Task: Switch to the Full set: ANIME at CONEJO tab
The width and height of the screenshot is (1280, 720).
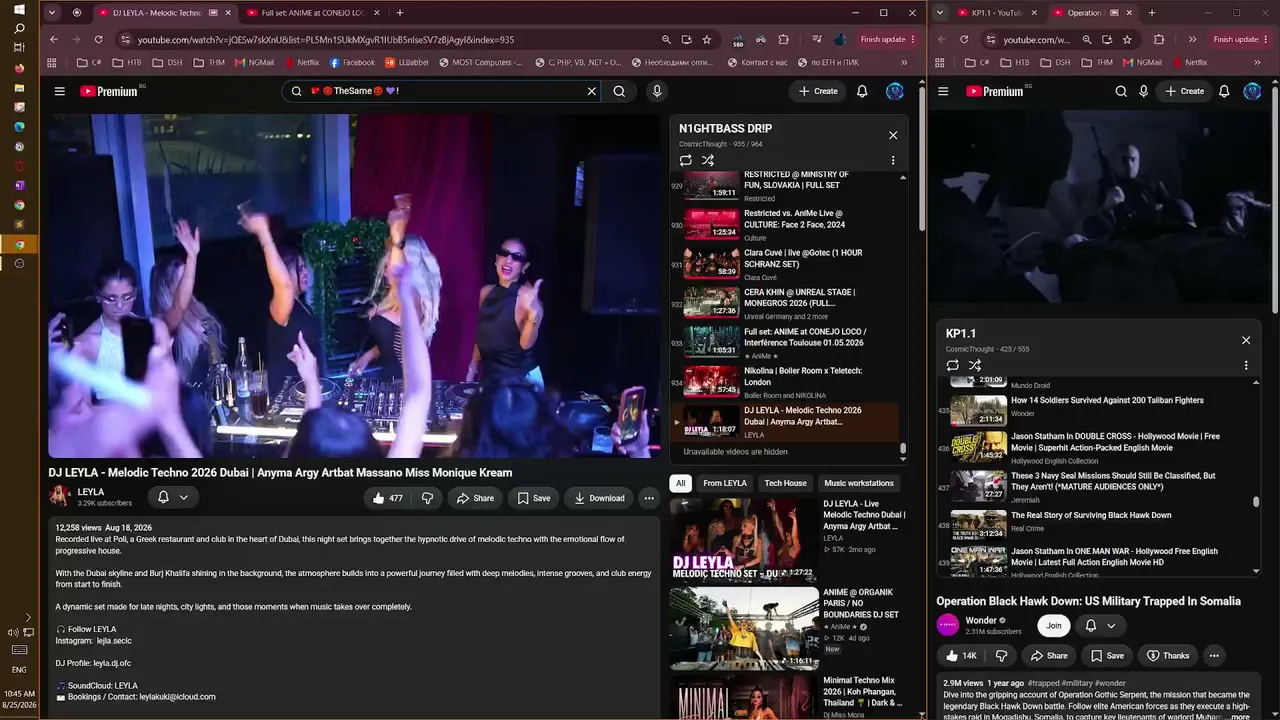Action: [x=315, y=13]
